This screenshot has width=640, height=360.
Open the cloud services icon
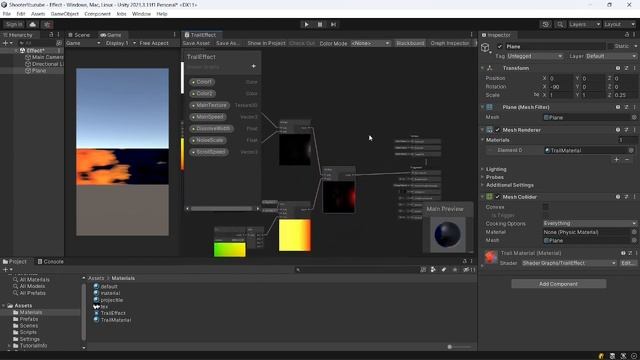point(33,24)
